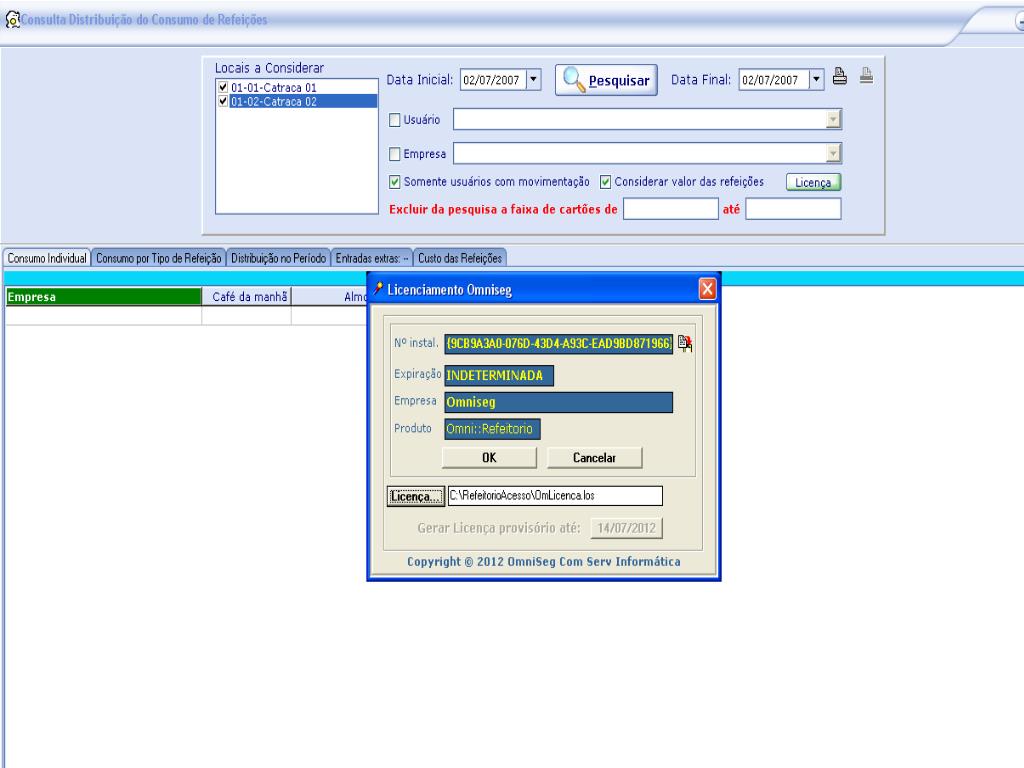Click the wand icon in Licenciamento Omniseg title
This screenshot has height=768, width=1024.
pyautogui.click(x=378, y=289)
